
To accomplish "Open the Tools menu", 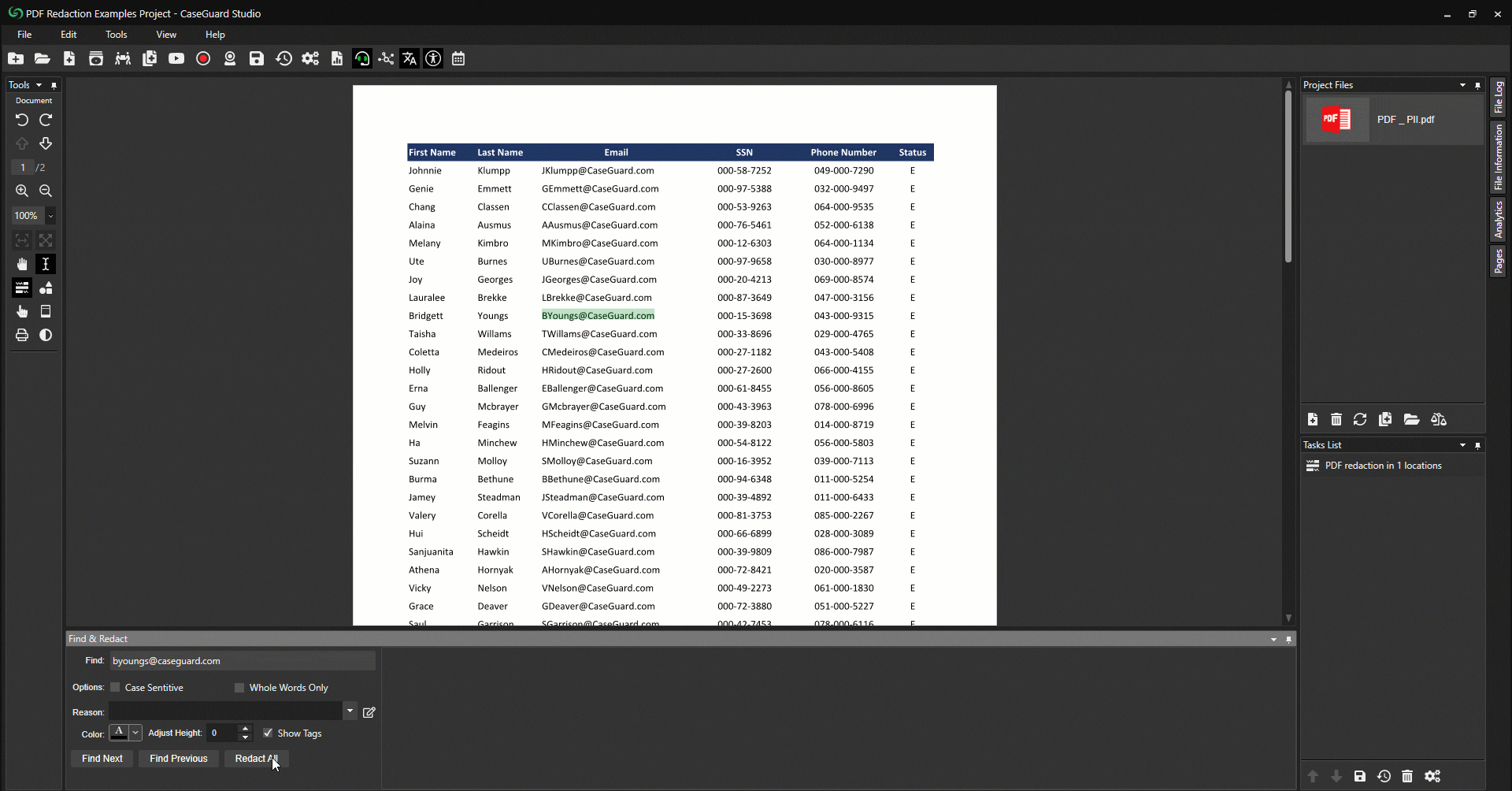I will 115,34.
